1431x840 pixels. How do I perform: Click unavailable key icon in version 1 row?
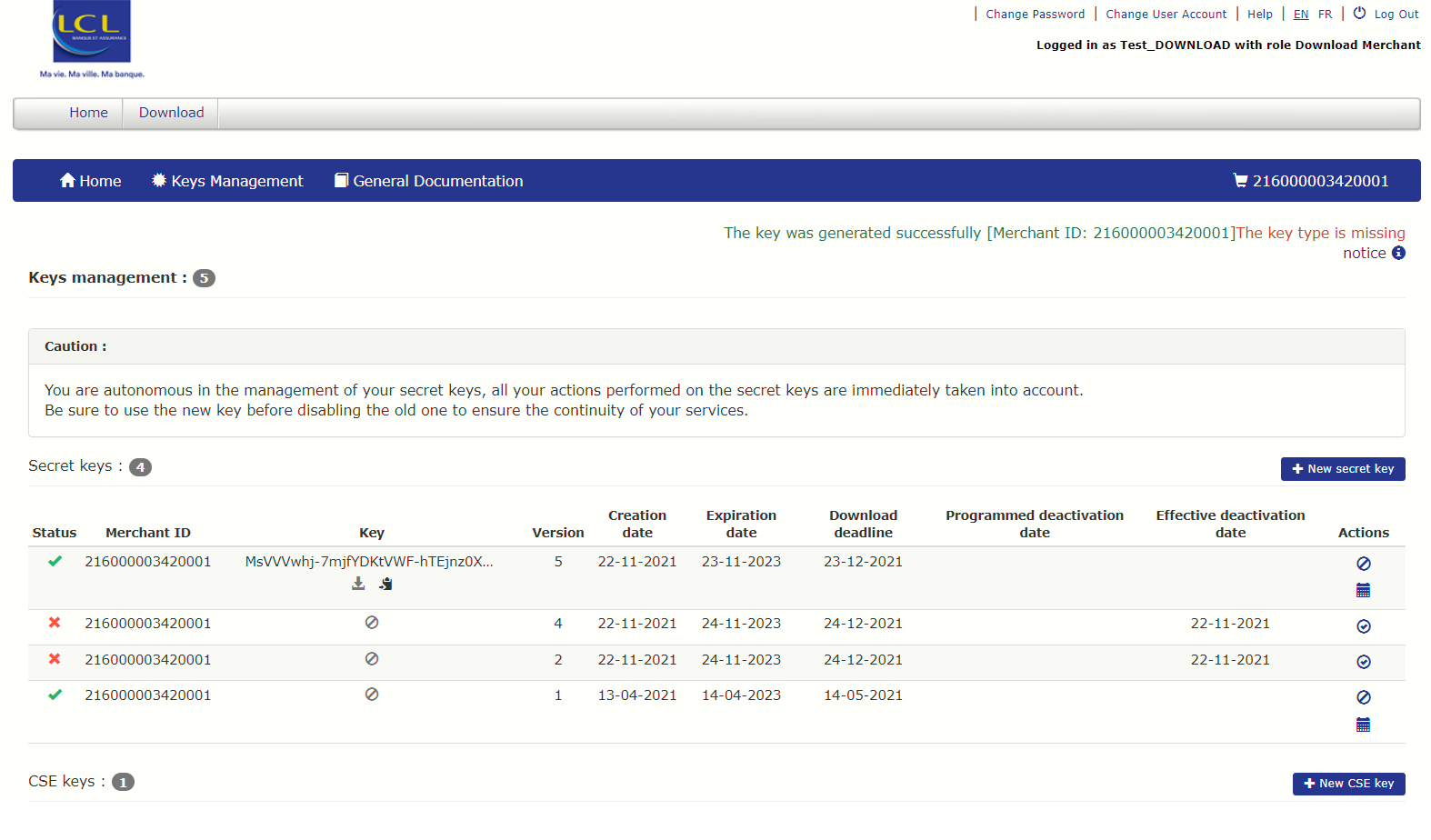372,695
